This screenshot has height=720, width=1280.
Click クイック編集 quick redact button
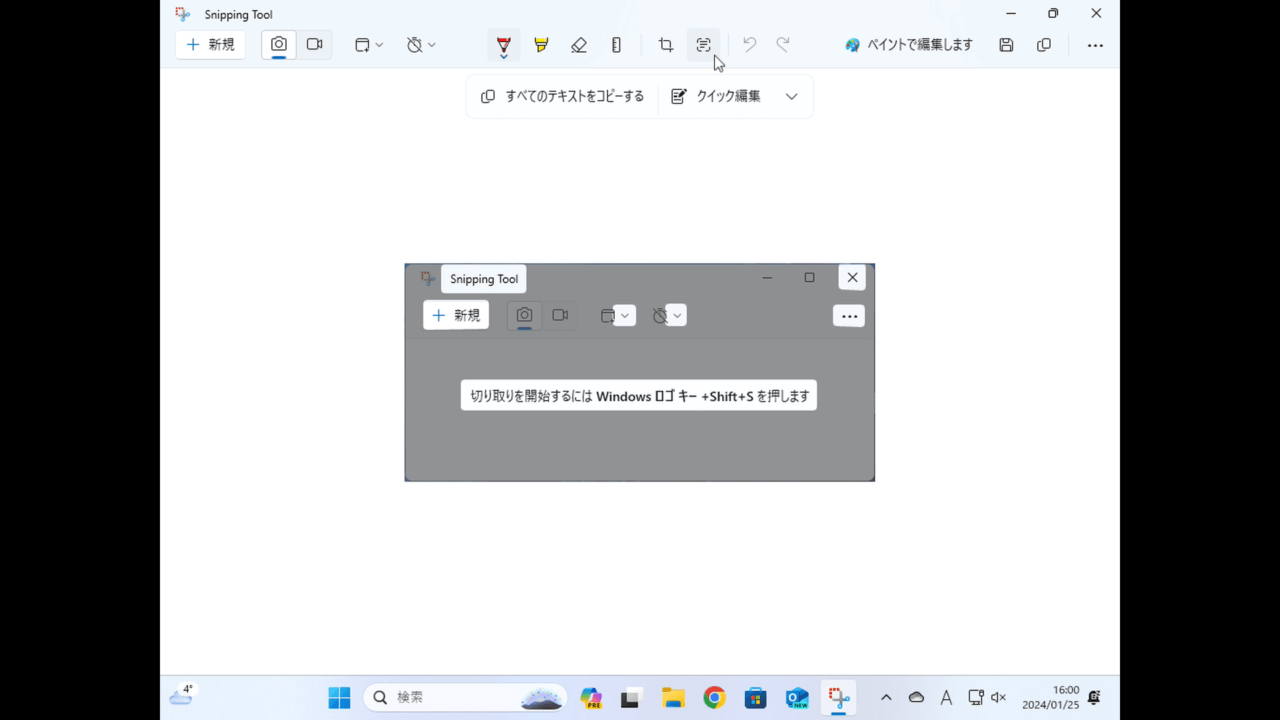(716, 96)
